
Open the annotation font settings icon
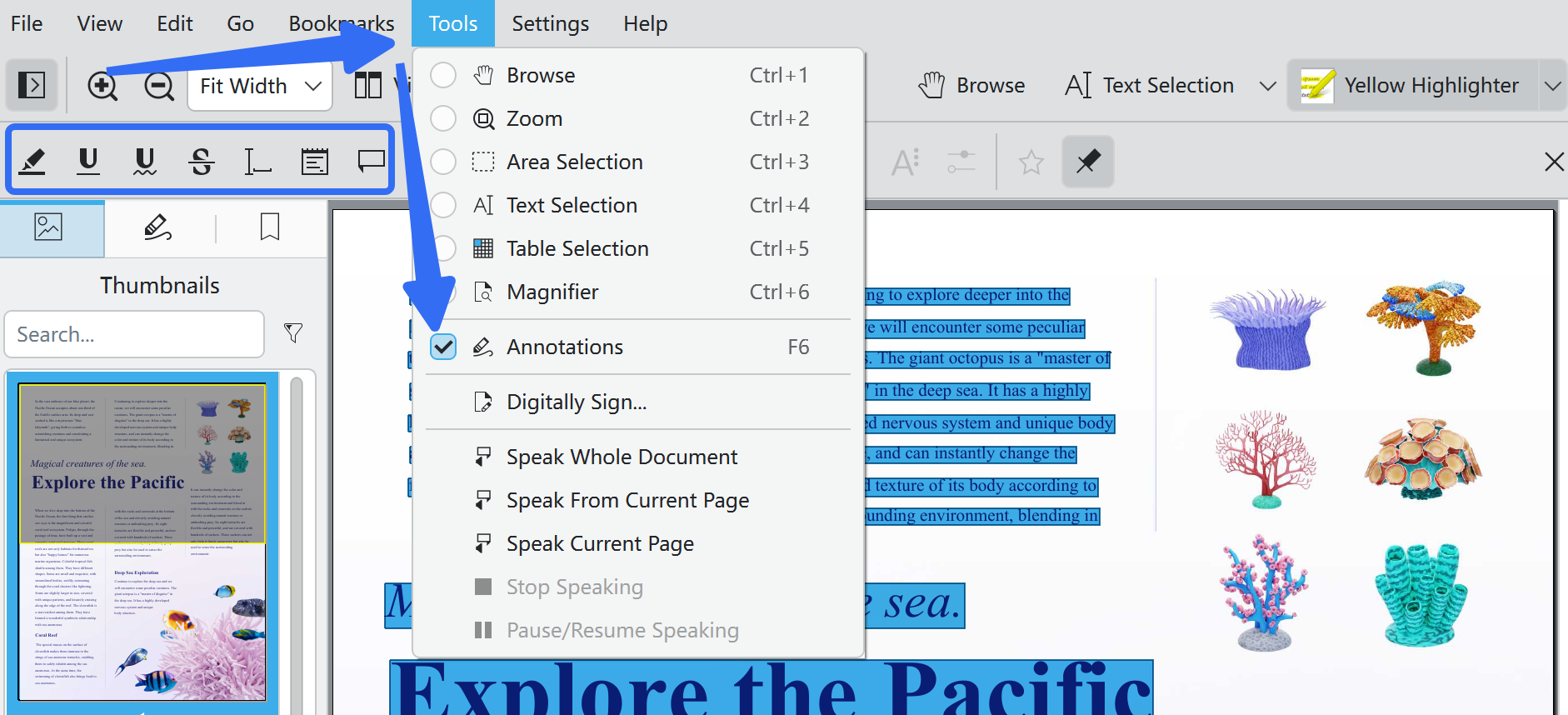pos(906,162)
